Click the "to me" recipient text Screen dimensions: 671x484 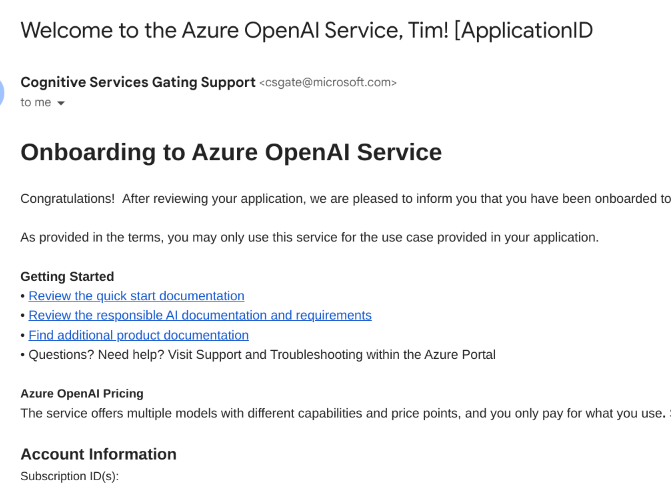click(x=36, y=102)
